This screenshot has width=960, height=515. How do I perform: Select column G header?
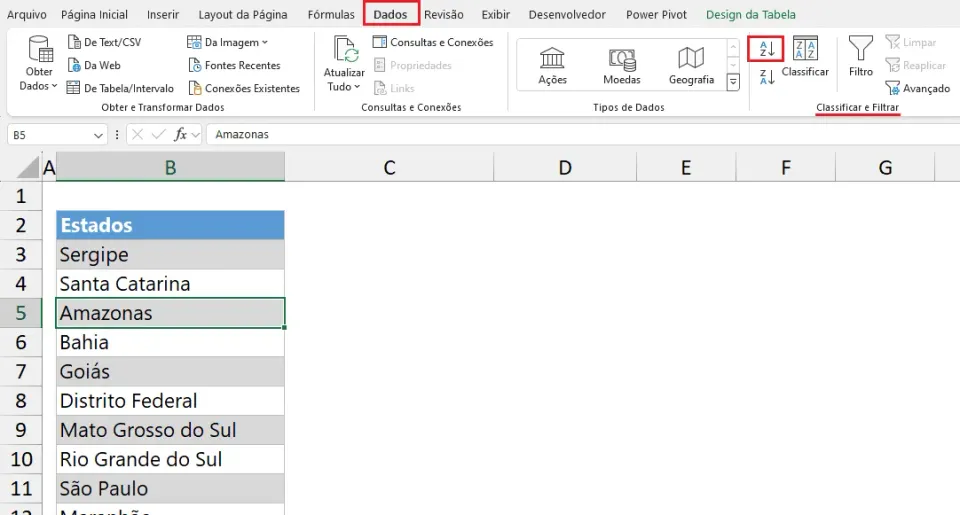click(x=885, y=167)
